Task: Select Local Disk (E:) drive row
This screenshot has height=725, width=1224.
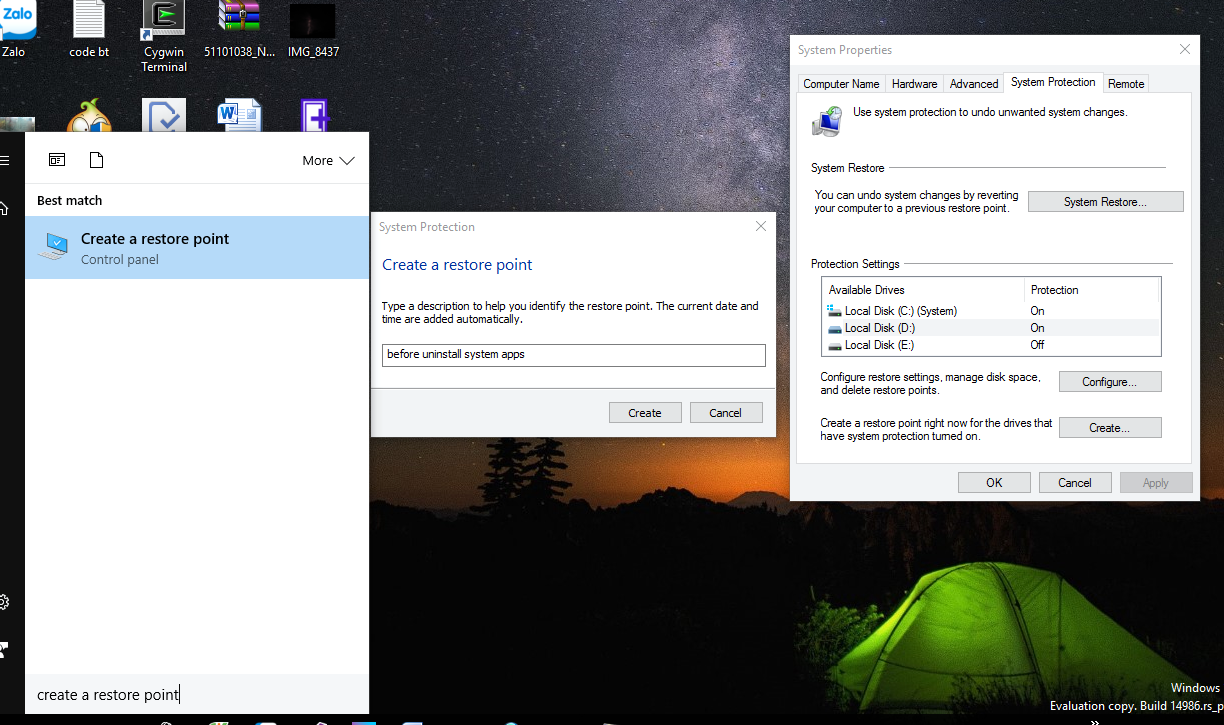Action: (x=989, y=345)
